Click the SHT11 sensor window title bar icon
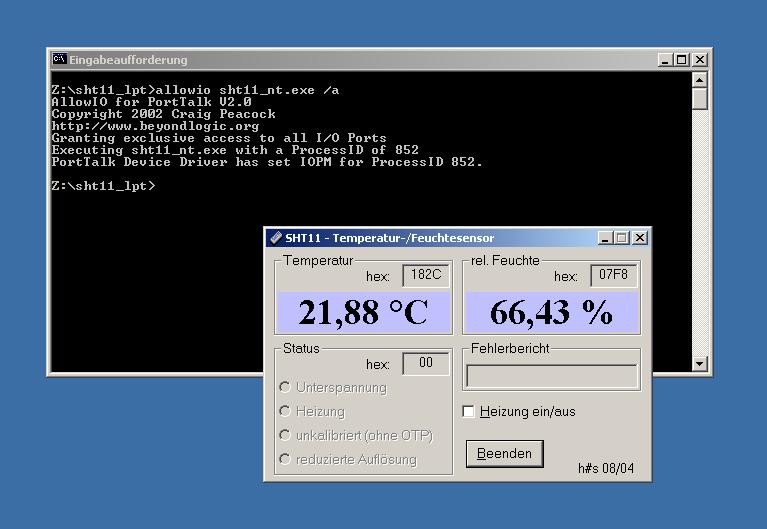 tap(276, 238)
